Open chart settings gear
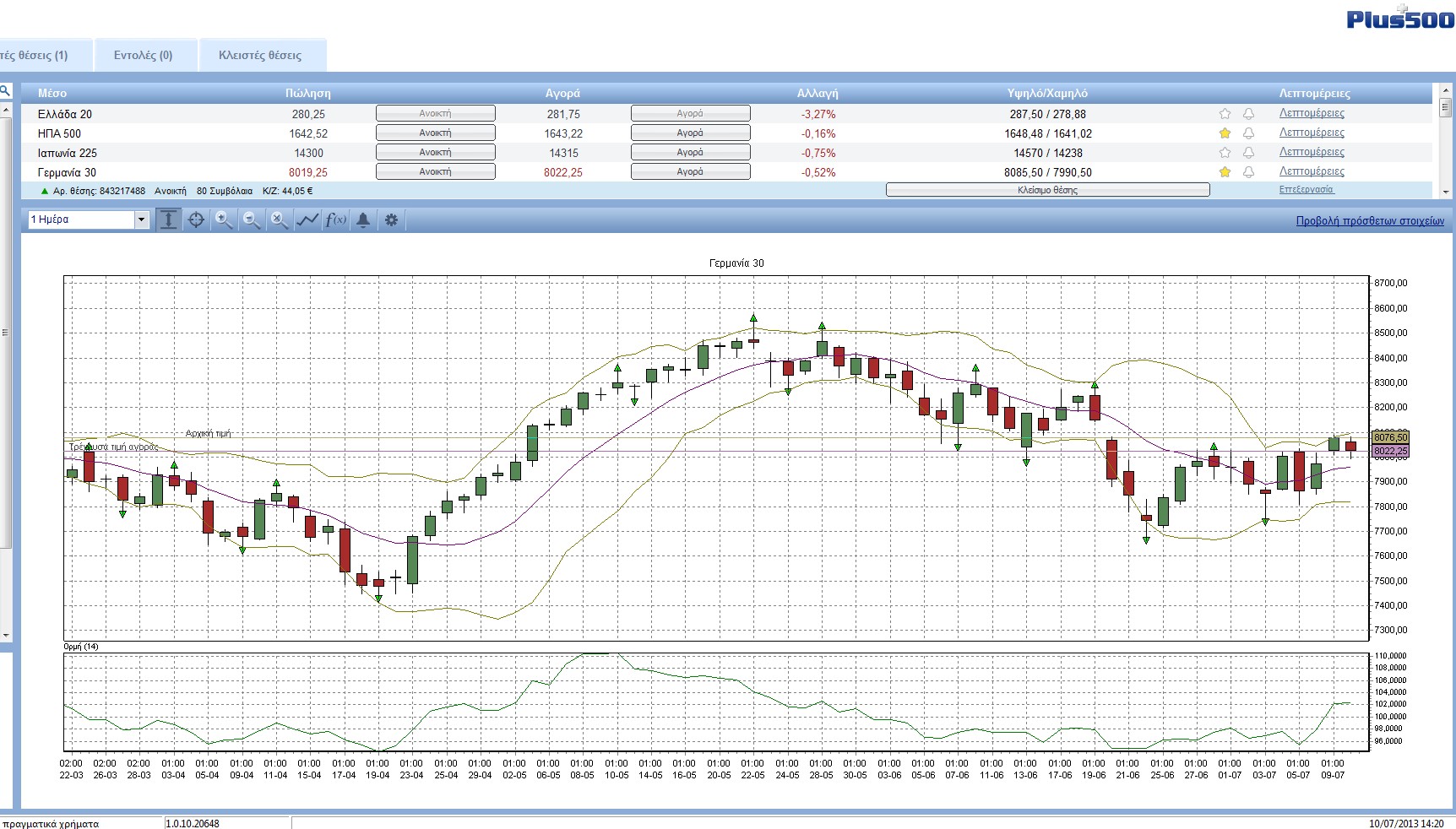1456x829 pixels. pos(391,219)
